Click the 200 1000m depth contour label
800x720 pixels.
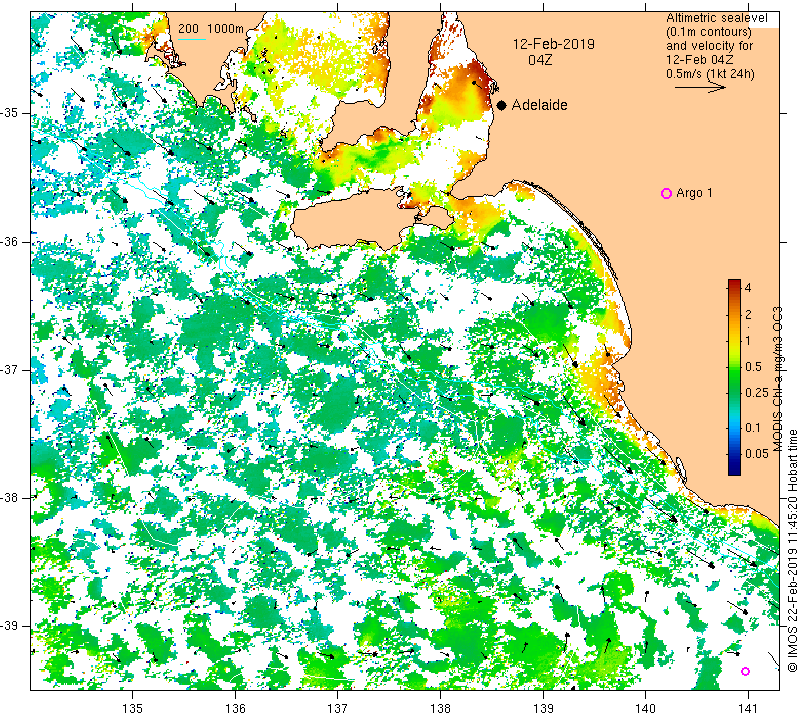[x=211, y=29]
